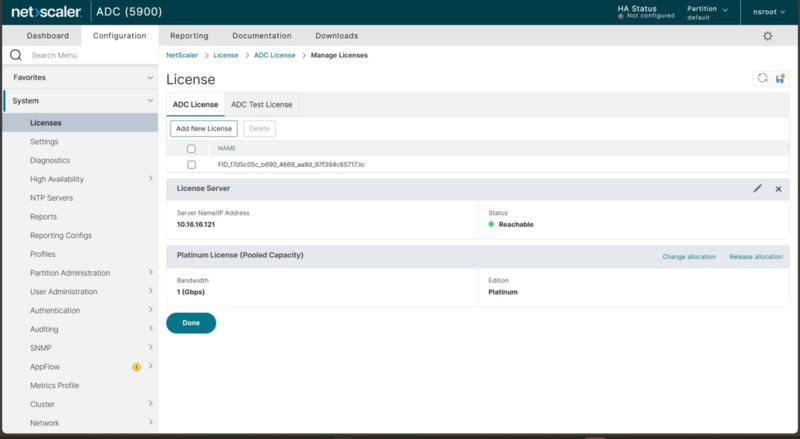Open Reports in the sidebar
Image resolution: width=800 pixels, height=439 pixels.
43,216
